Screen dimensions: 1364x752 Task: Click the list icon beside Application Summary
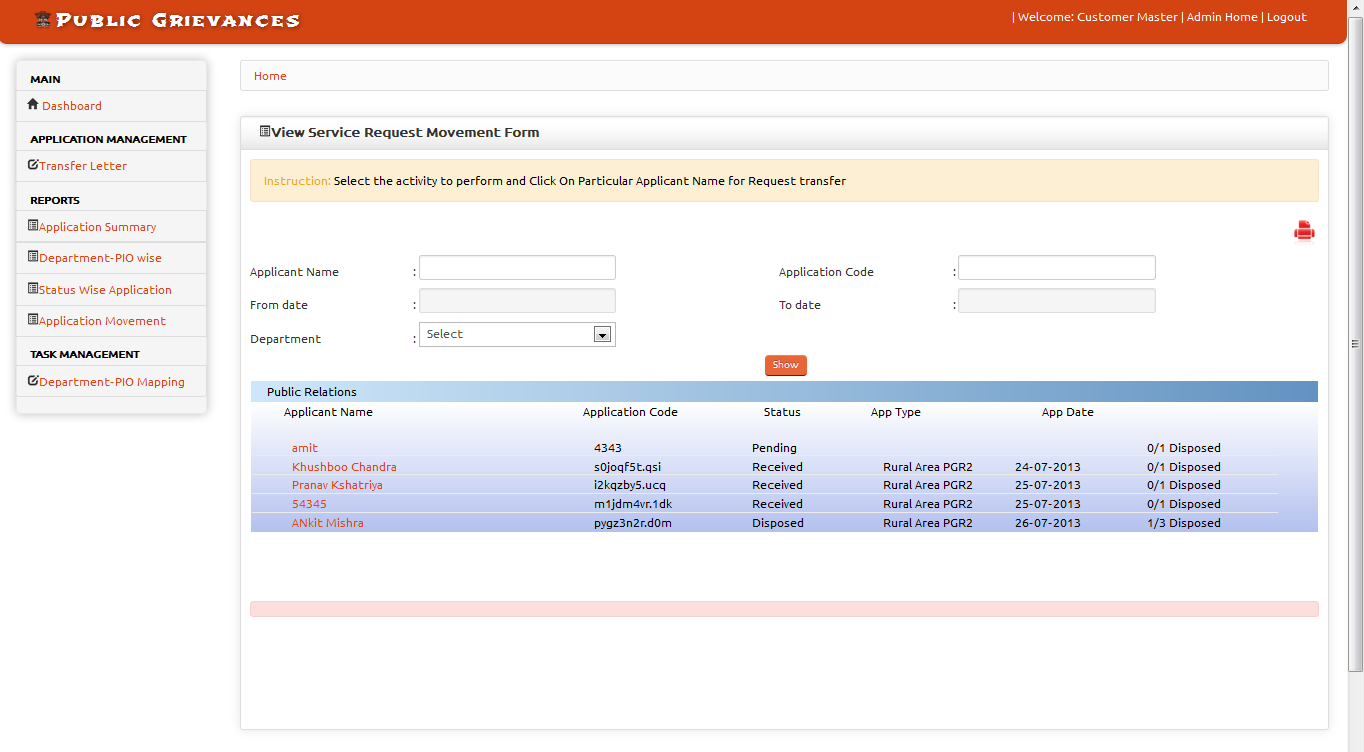(x=33, y=226)
